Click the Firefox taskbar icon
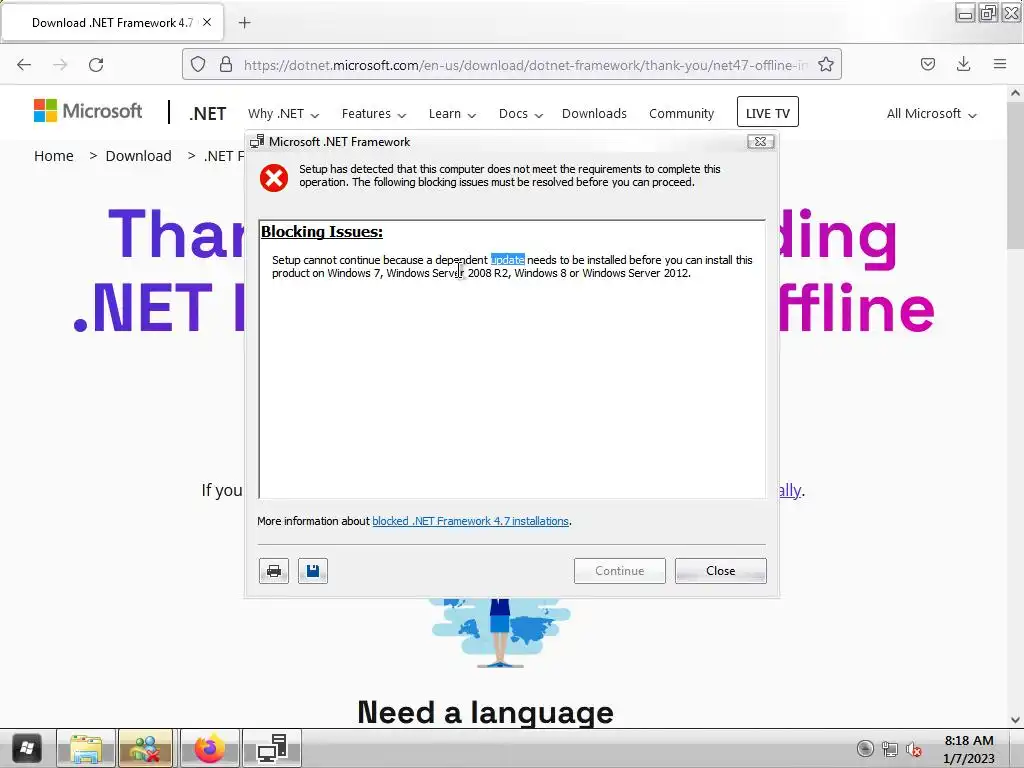The width and height of the screenshot is (1024, 768). click(x=209, y=748)
